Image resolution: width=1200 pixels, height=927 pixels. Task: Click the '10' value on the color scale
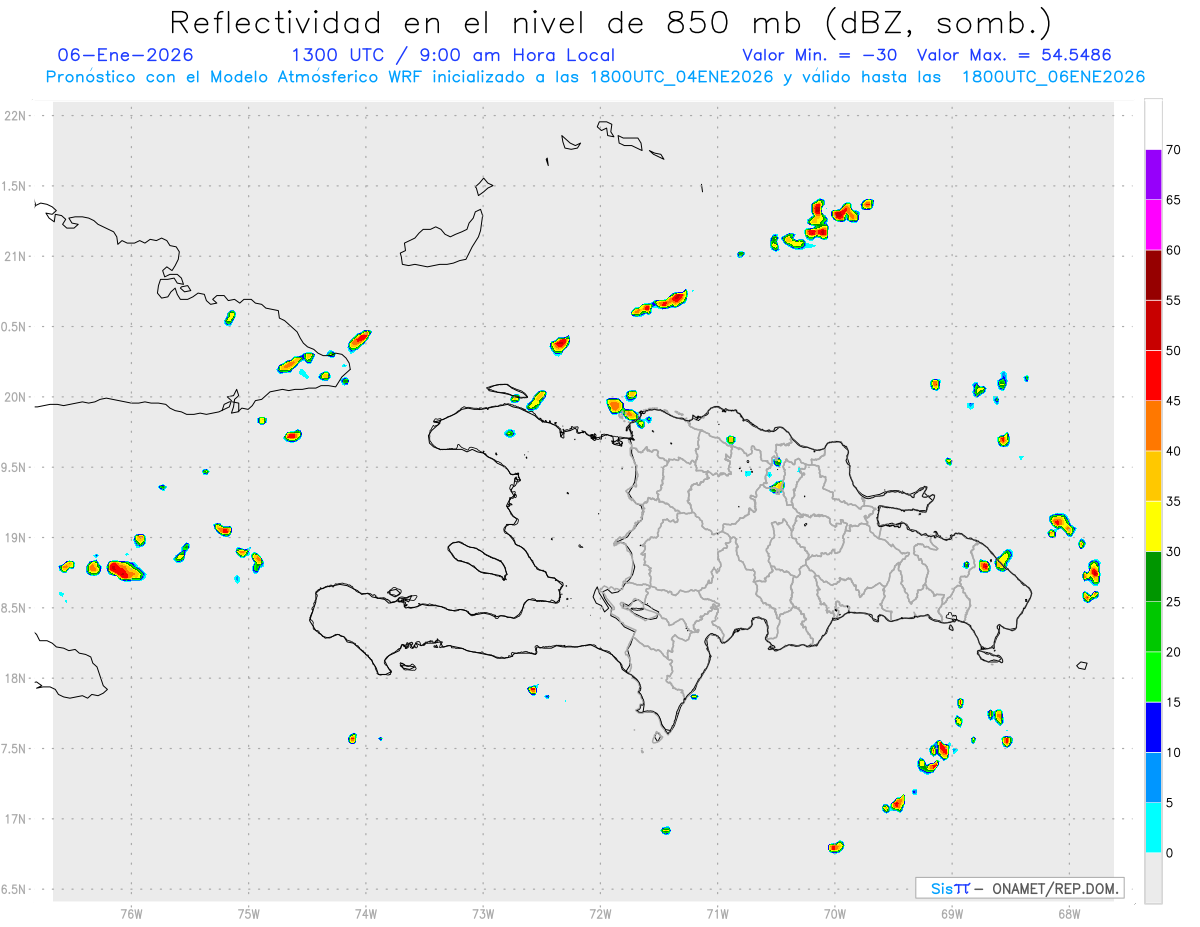pos(1173,752)
